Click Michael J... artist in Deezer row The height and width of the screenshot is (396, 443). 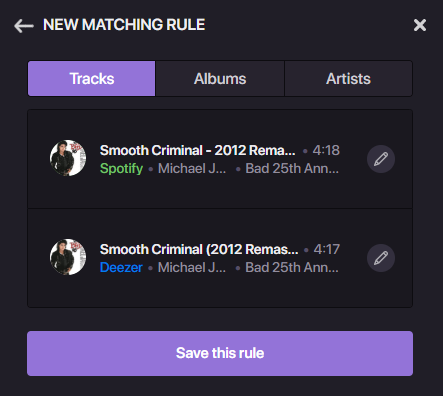tap(192, 267)
